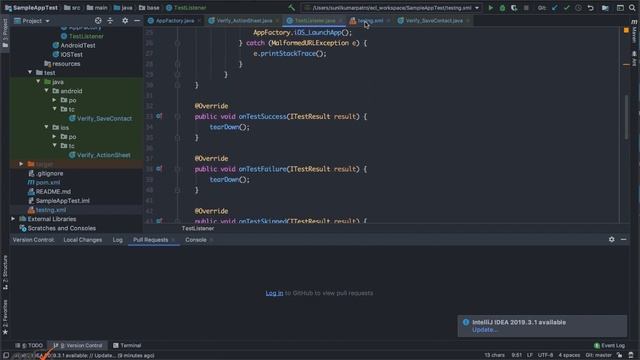Open the Event Log button

click(x=609, y=345)
